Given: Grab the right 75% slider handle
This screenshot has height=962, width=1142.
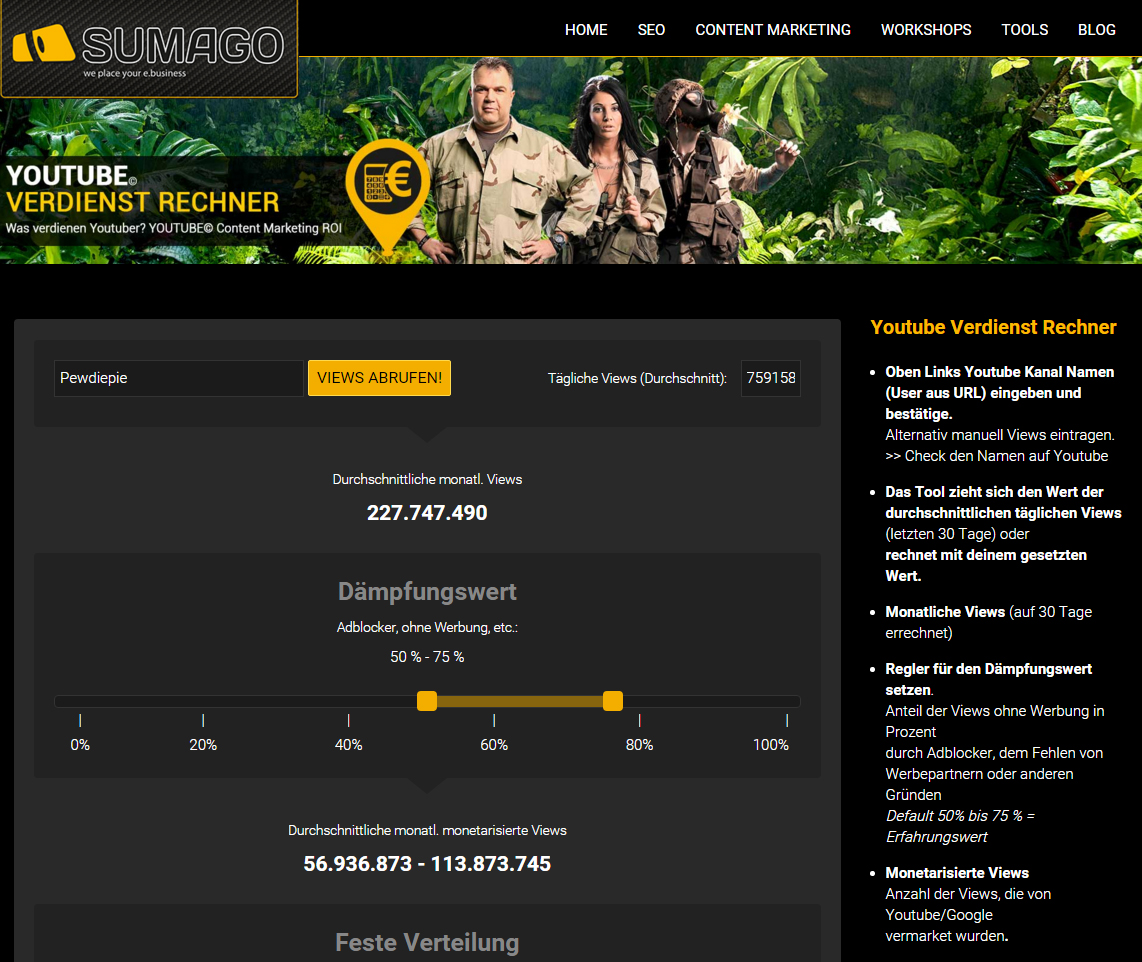Looking at the screenshot, I should click(x=613, y=701).
